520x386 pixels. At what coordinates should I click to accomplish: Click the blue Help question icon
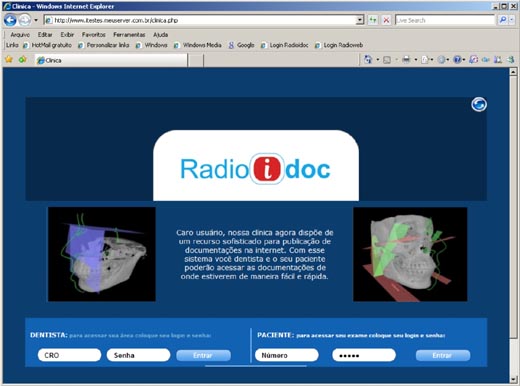pos(457,60)
